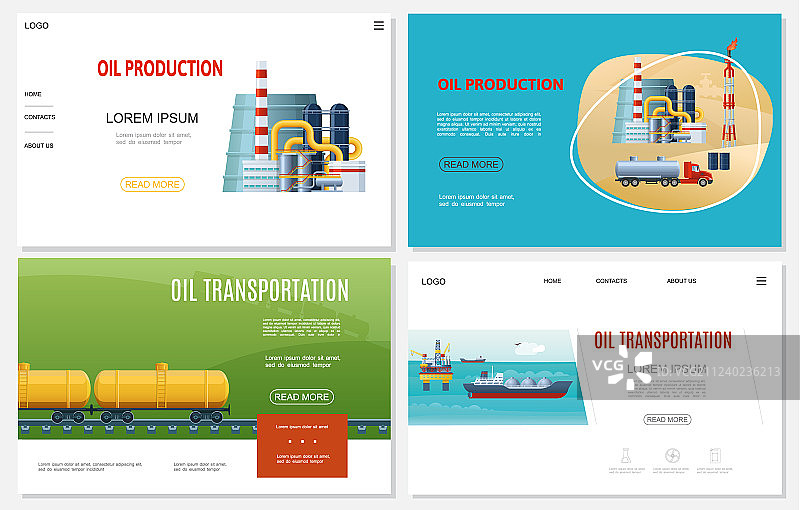Open HOME in the left sidebar menu

tap(33, 93)
